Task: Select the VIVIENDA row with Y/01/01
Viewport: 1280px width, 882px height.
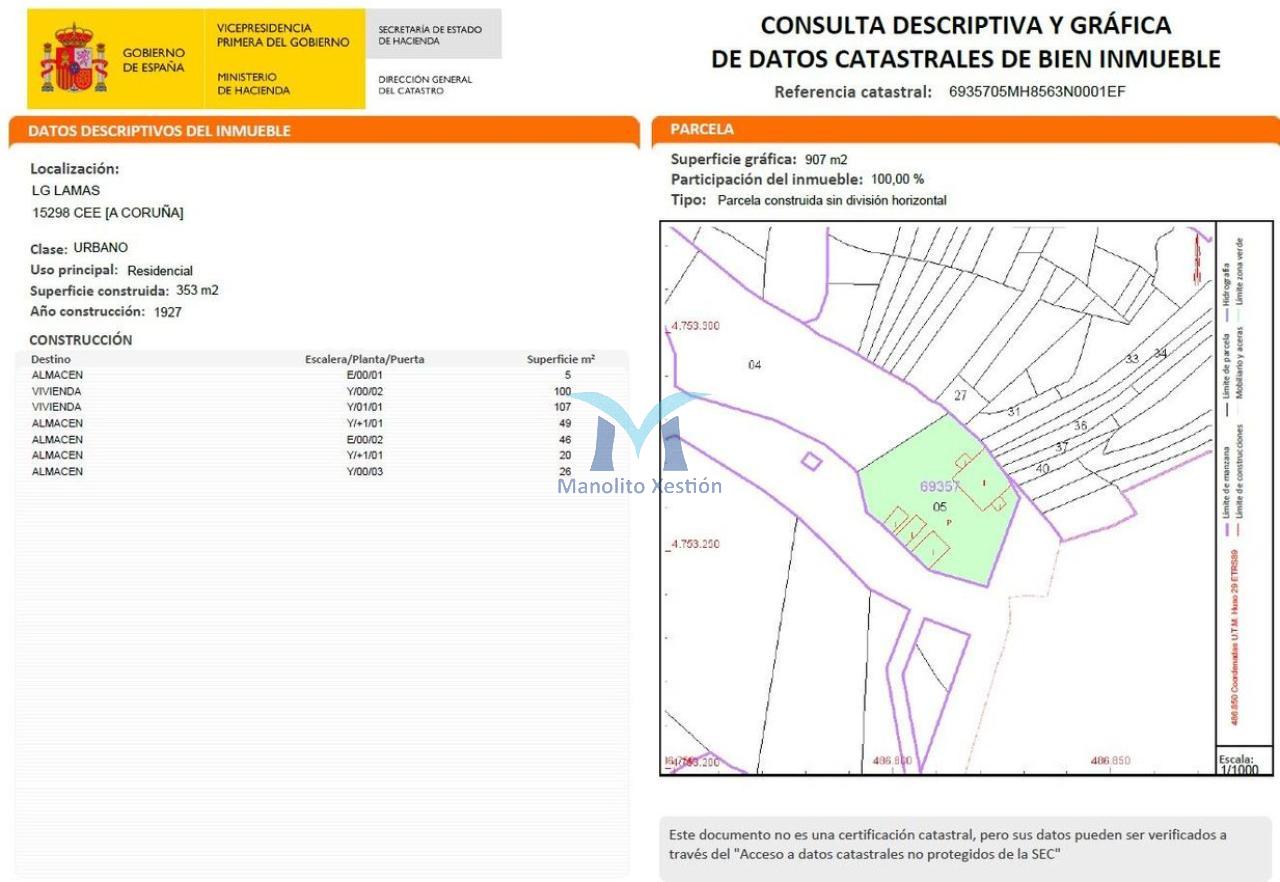Action: [300, 407]
